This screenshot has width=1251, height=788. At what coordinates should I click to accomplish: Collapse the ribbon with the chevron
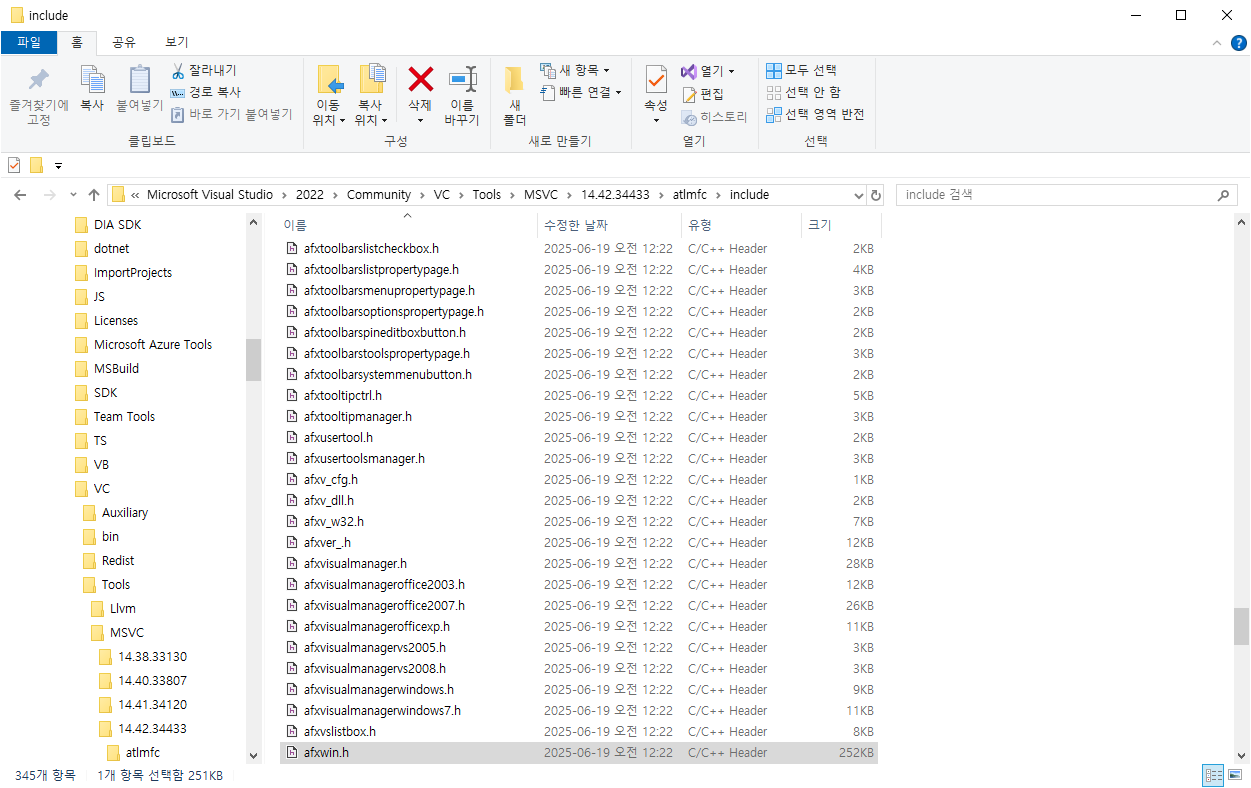(1217, 43)
